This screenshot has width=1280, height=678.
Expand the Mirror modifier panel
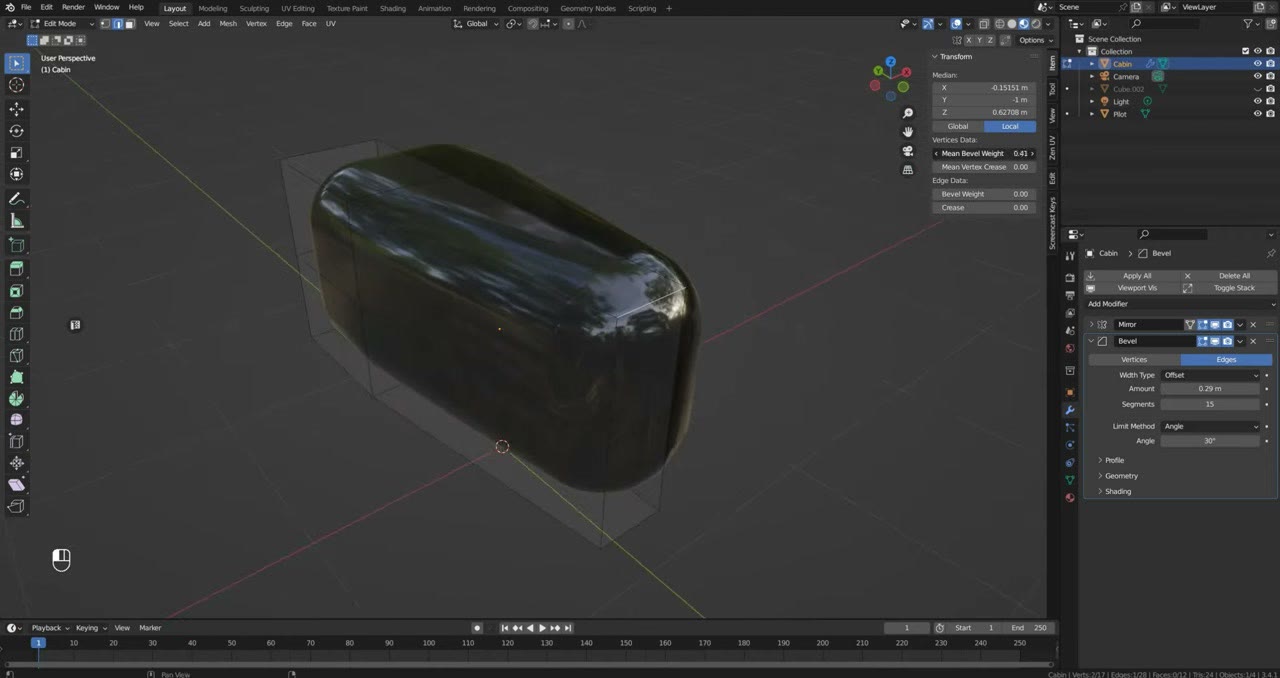click(1091, 324)
